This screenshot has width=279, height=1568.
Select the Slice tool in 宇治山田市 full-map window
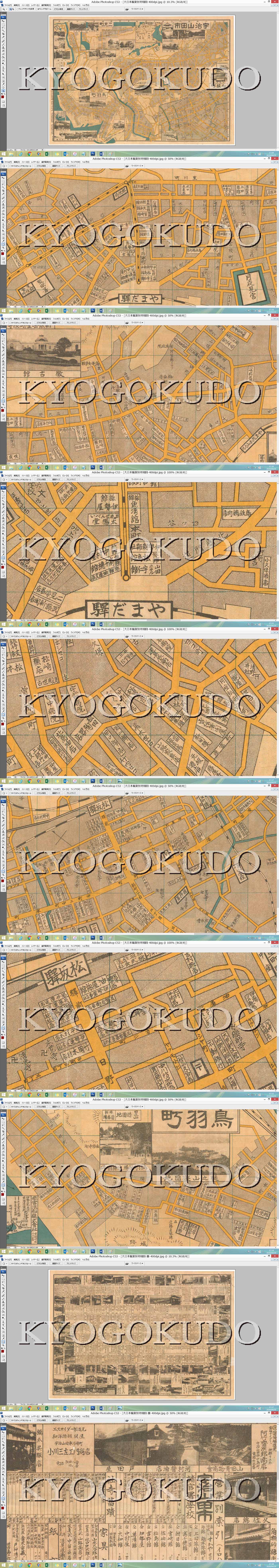3,37
